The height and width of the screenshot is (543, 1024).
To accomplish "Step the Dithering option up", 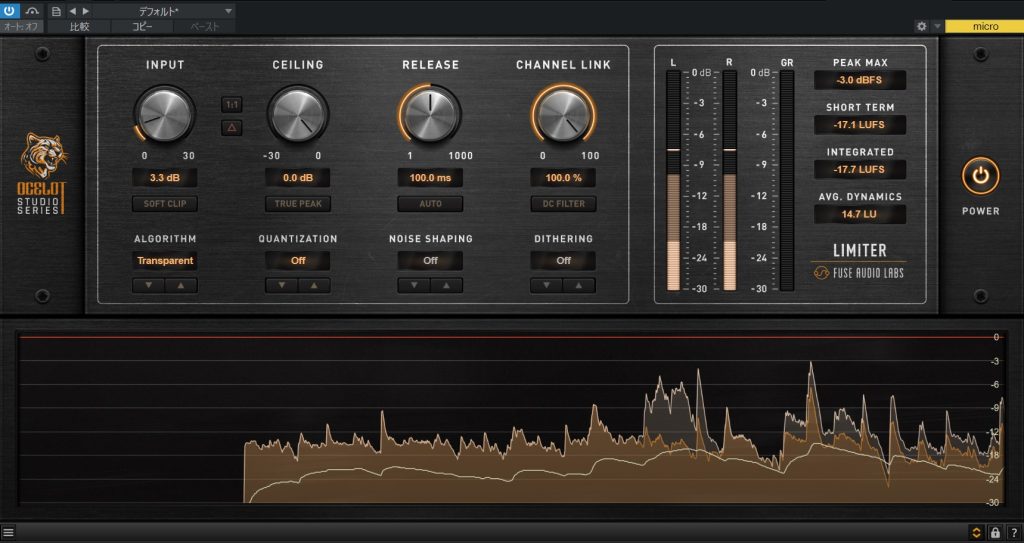I will point(580,285).
